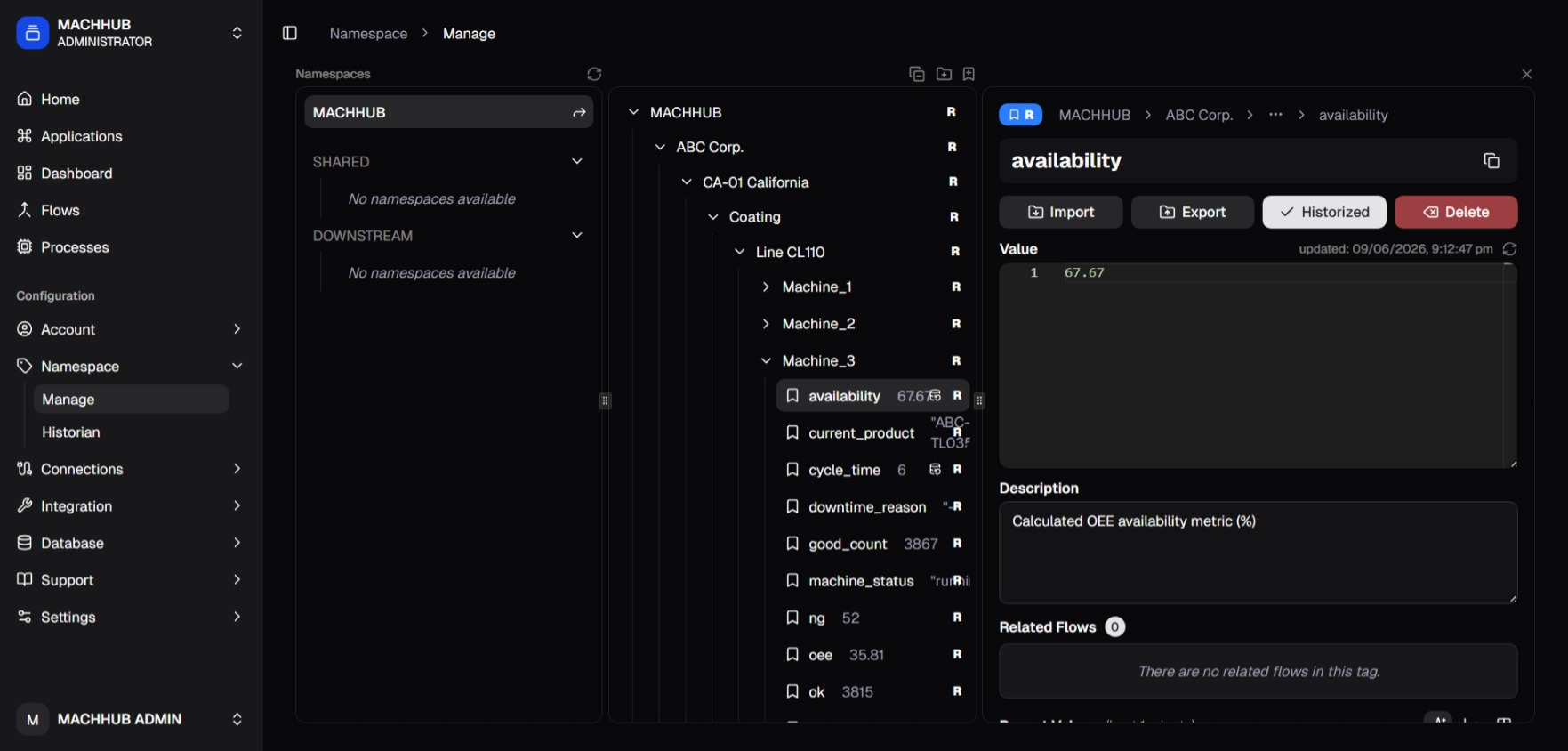This screenshot has width=1568, height=751.
Task: Click the Delete button
Action: (1456, 212)
